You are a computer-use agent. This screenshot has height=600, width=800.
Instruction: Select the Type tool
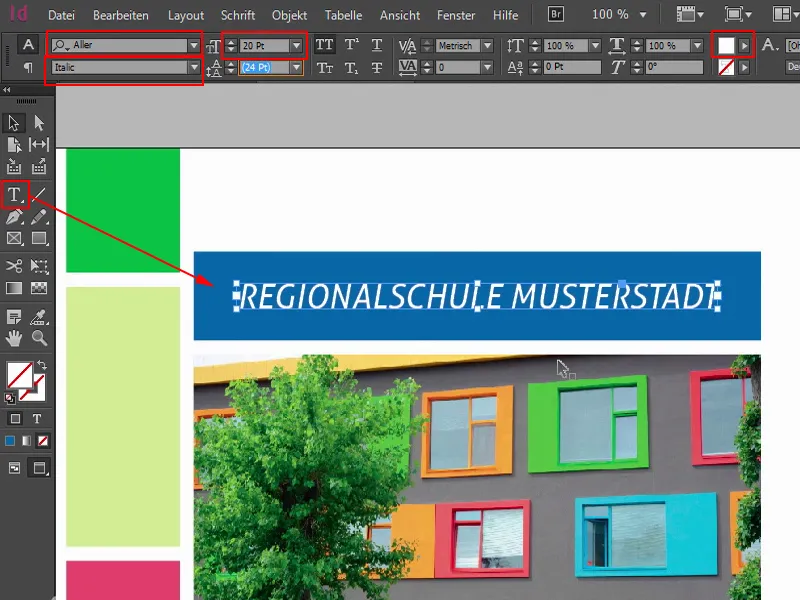14,194
